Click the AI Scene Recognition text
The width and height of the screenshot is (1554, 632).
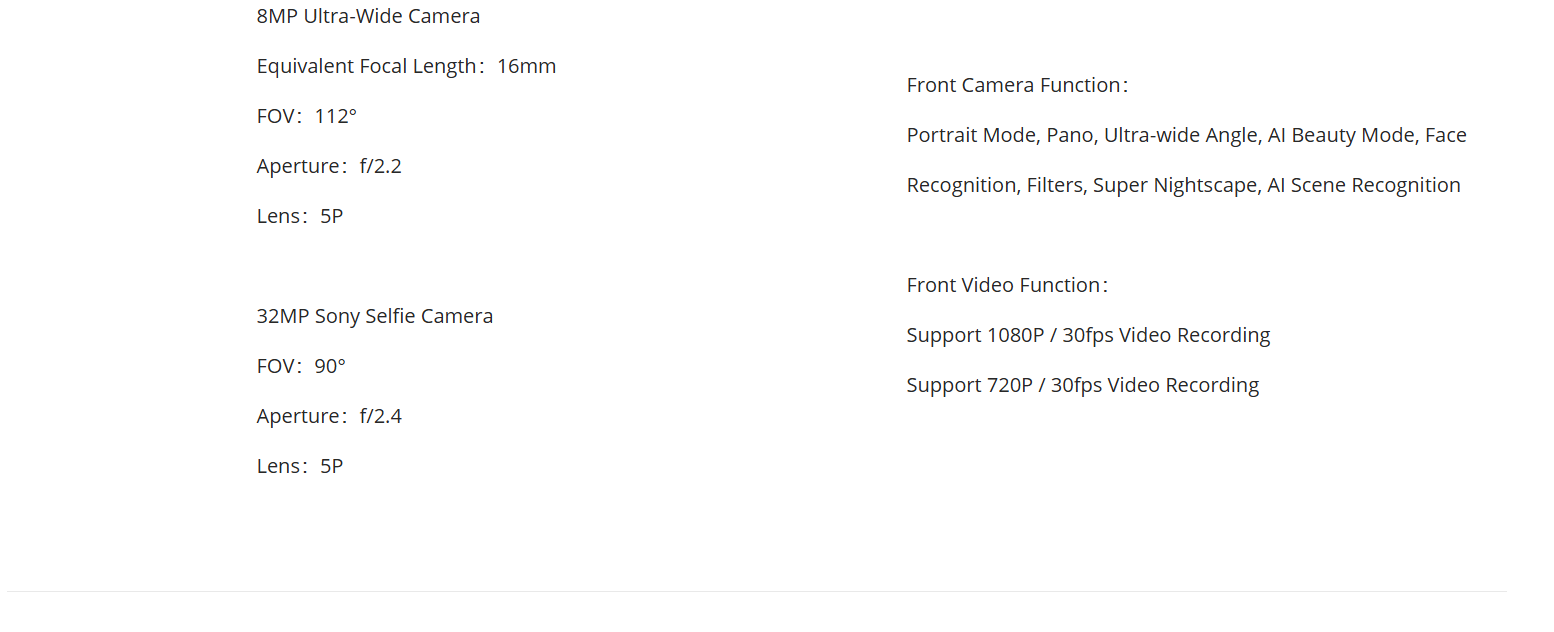(1364, 185)
